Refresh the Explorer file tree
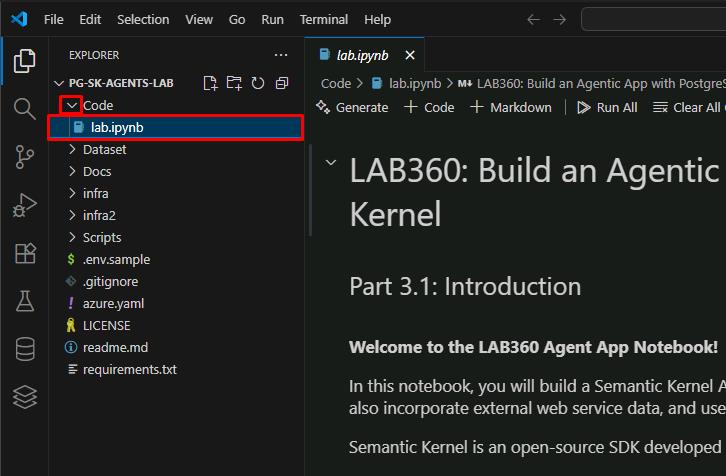This screenshot has width=726, height=476. [x=258, y=83]
